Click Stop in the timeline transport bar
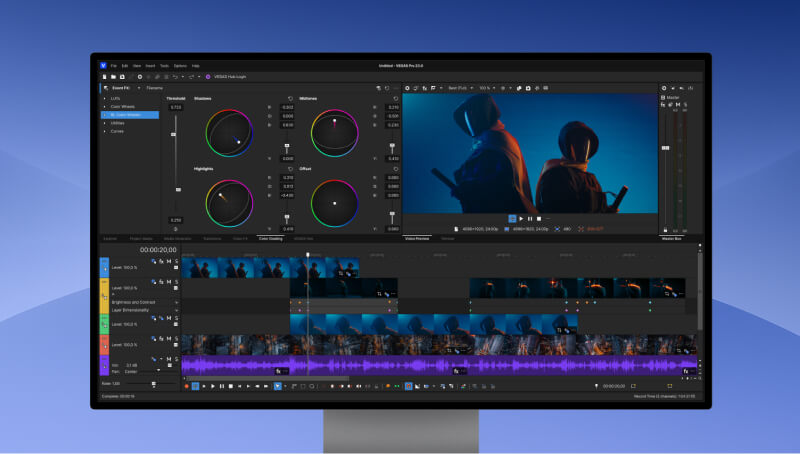This screenshot has width=800, height=454. [231, 387]
